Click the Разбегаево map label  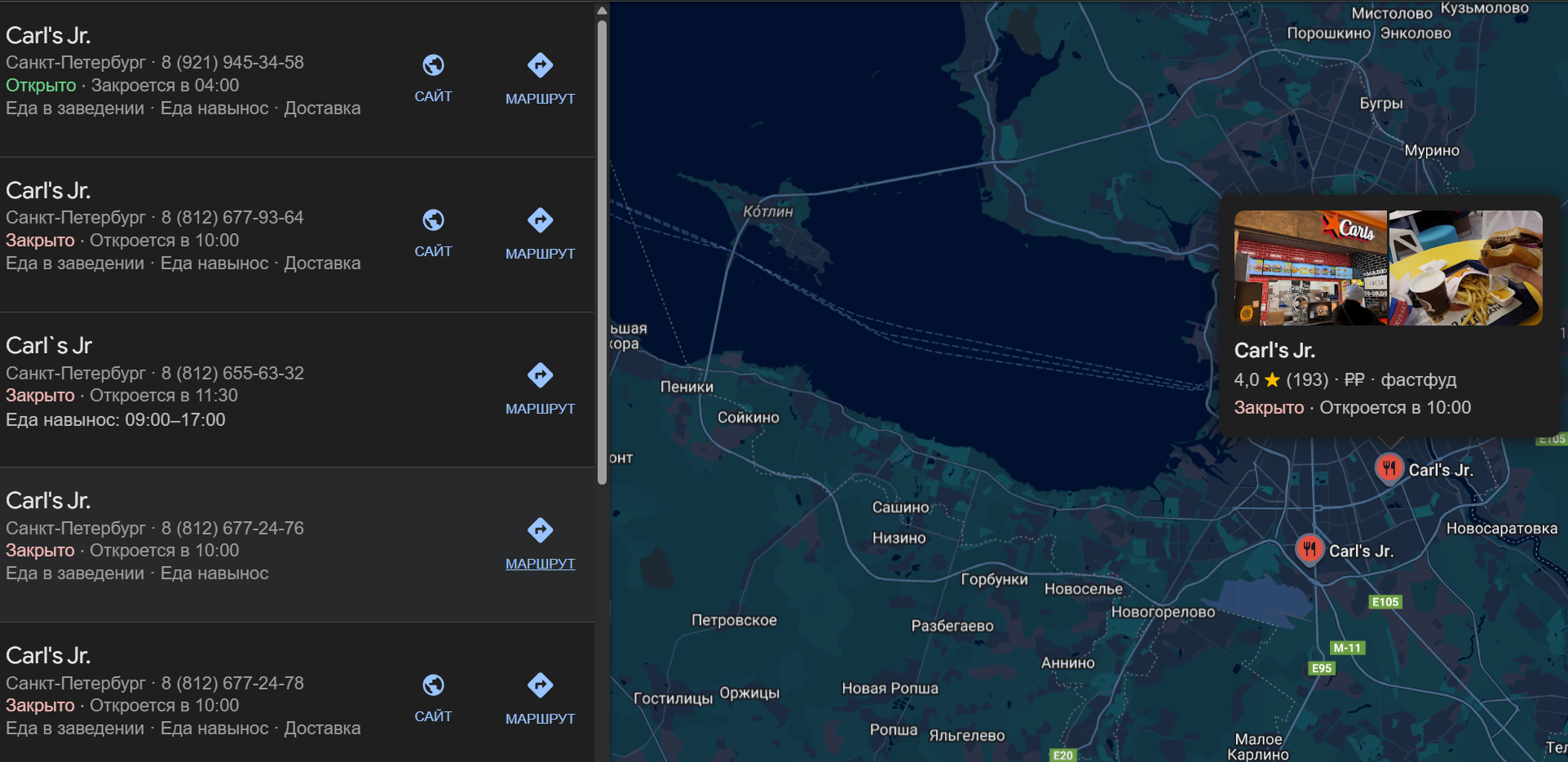point(952,627)
